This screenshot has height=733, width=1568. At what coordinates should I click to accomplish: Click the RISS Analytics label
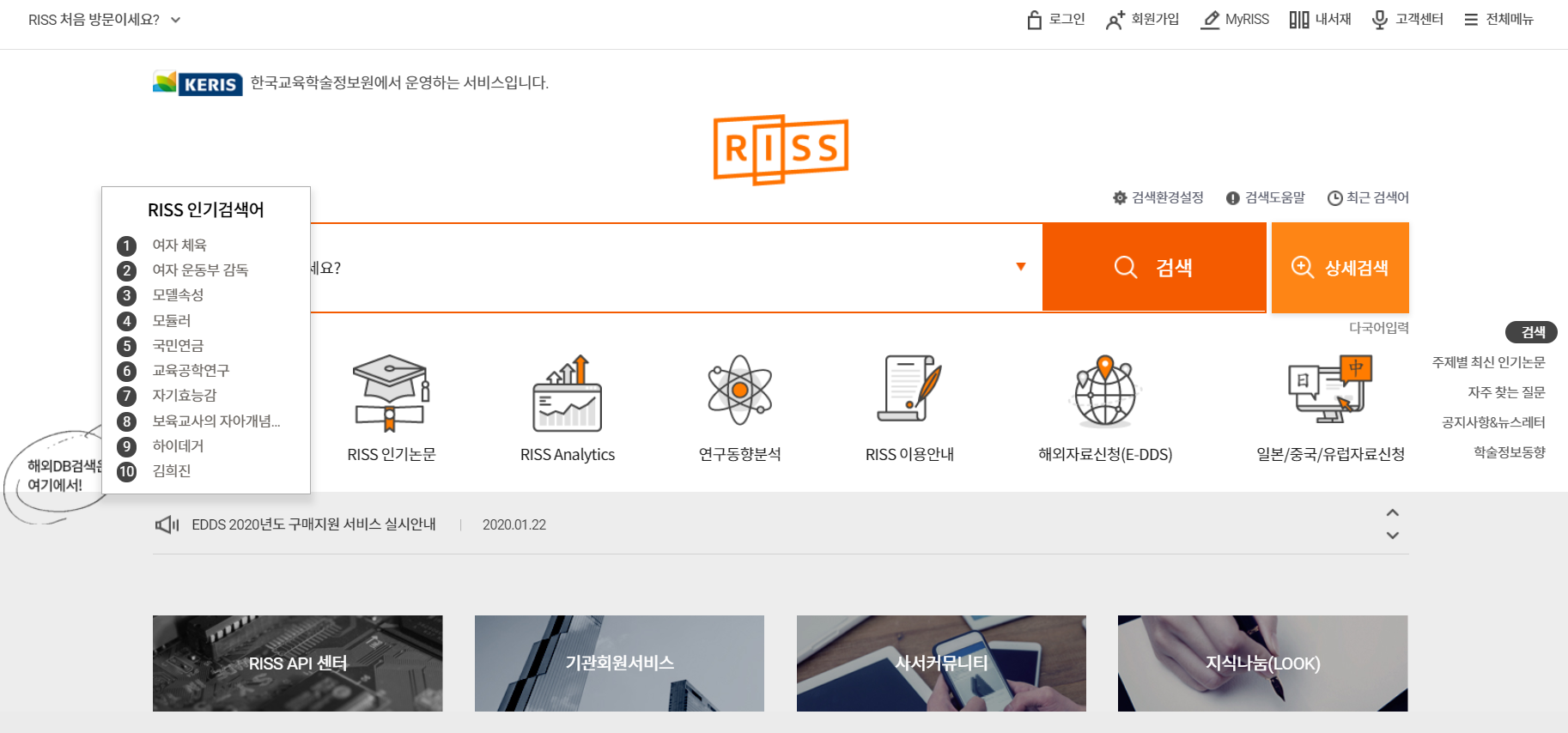pyautogui.click(x=568, y=455)
